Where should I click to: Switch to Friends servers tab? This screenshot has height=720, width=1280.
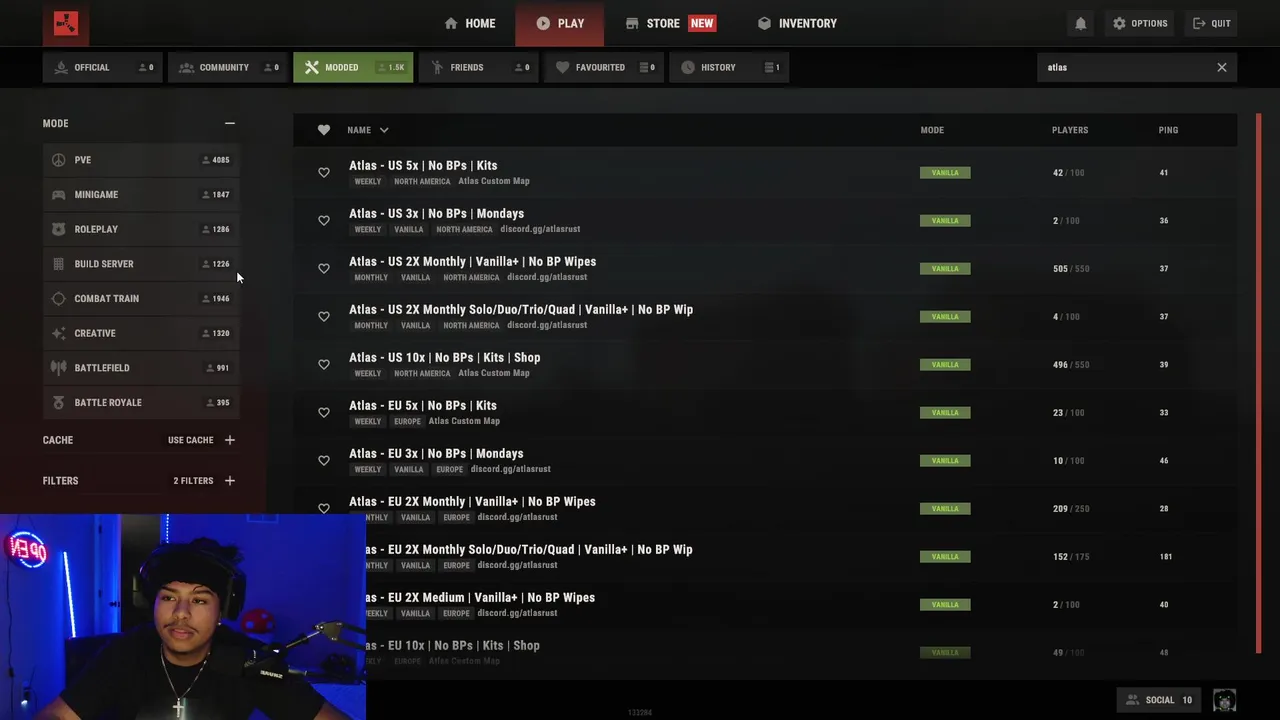[x=479, y=67]
